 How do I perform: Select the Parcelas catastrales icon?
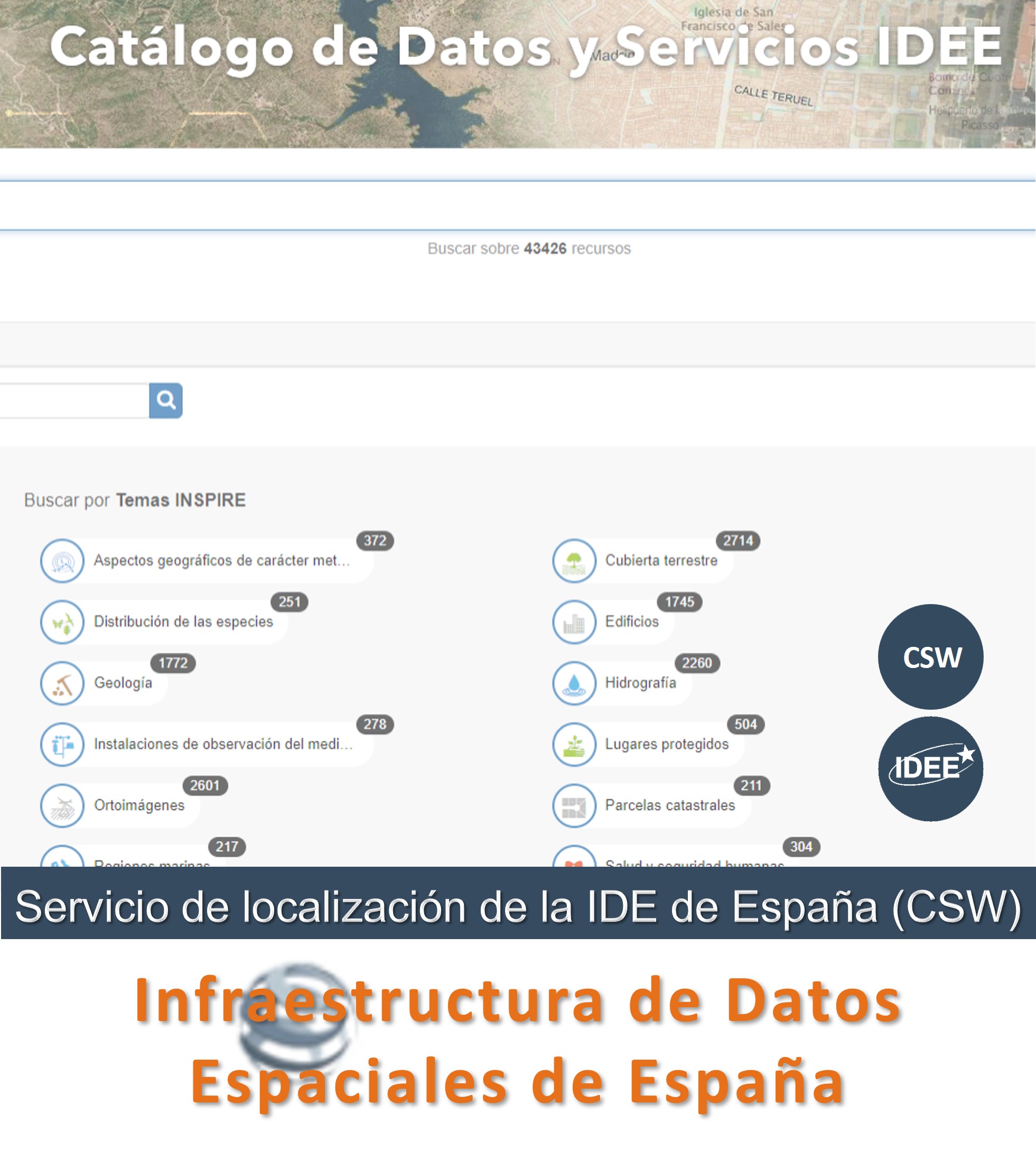click(575, 806)
